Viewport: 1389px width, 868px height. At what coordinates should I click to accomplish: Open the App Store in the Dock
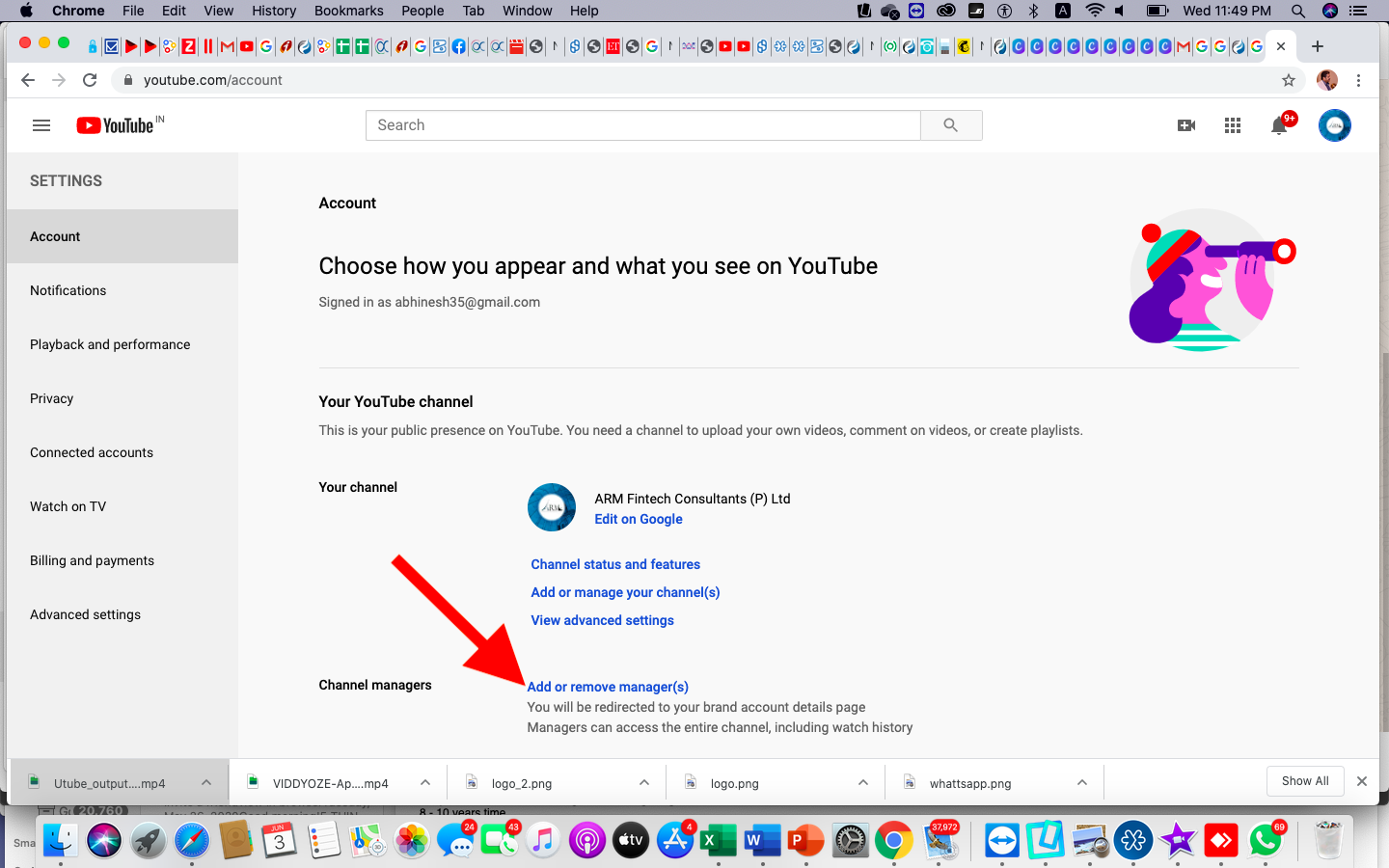675,841
